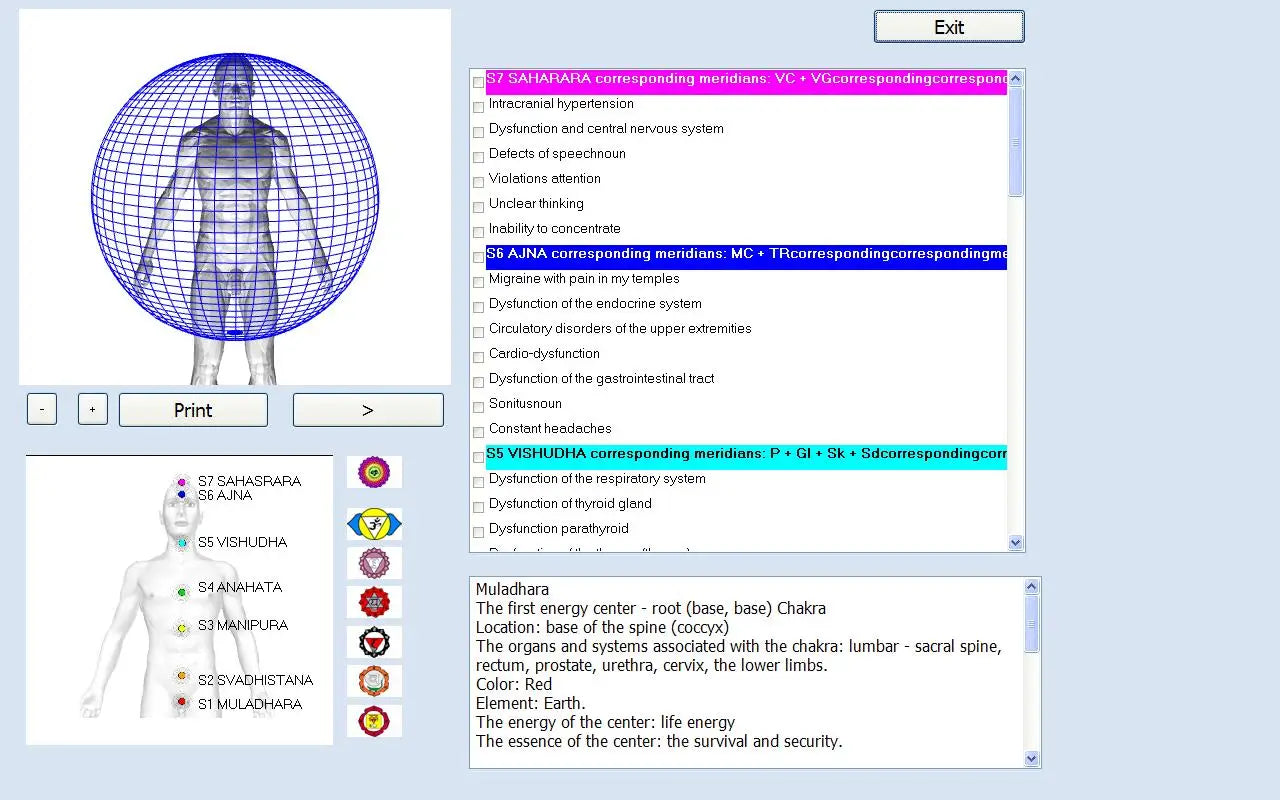The height and width of the screenshot is (800, 1280).
Task: Select the black icon with red triangle
Action: click(x=374, y=642)
